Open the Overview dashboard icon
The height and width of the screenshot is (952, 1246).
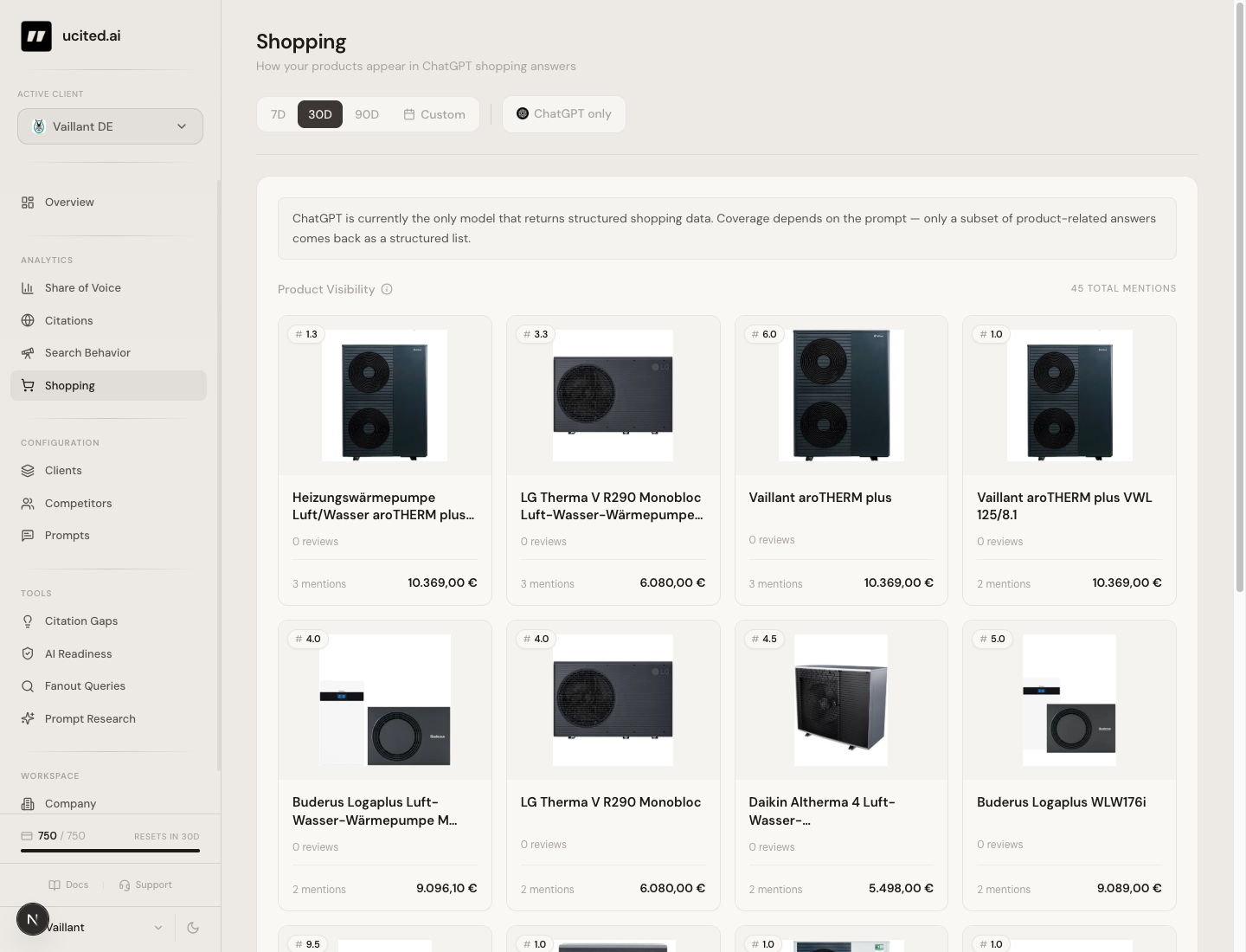[x=28, y=203]
